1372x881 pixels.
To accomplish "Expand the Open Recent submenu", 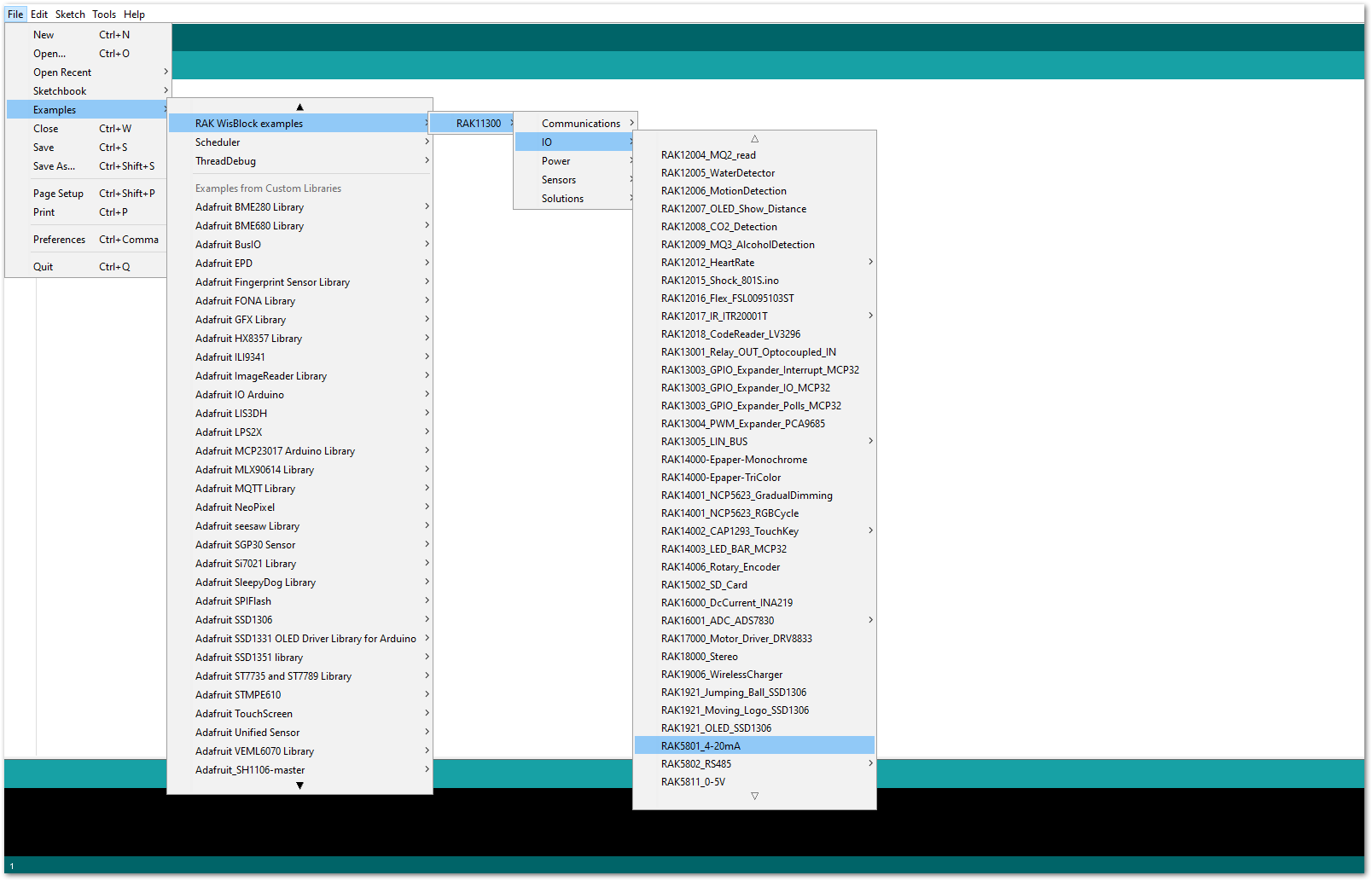I will tap(89, 72).
